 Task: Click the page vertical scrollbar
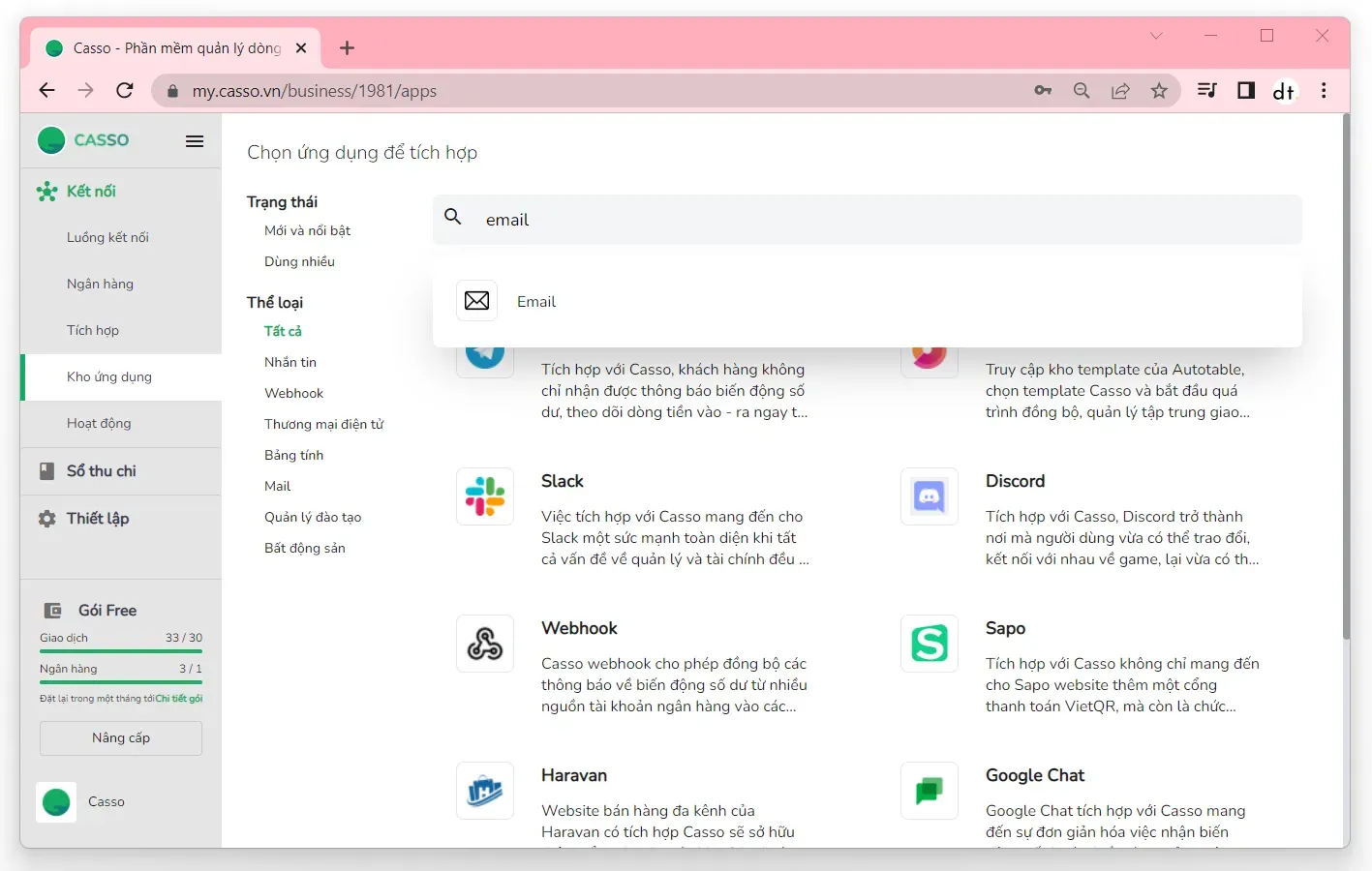coord(1346,377)
